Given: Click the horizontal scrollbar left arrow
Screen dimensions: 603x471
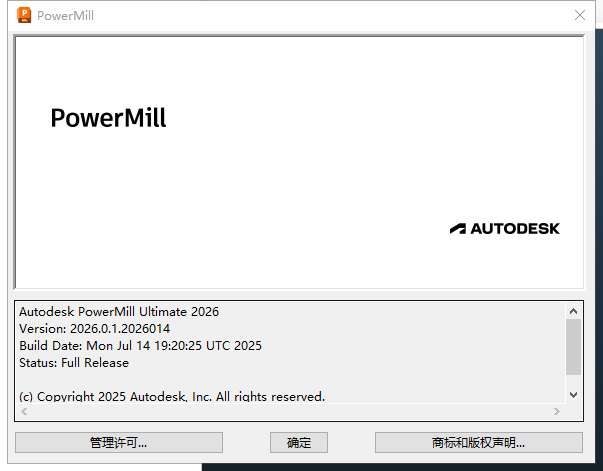Looking at the screenshot, I should pyautogui.click(x=24, y=411).
